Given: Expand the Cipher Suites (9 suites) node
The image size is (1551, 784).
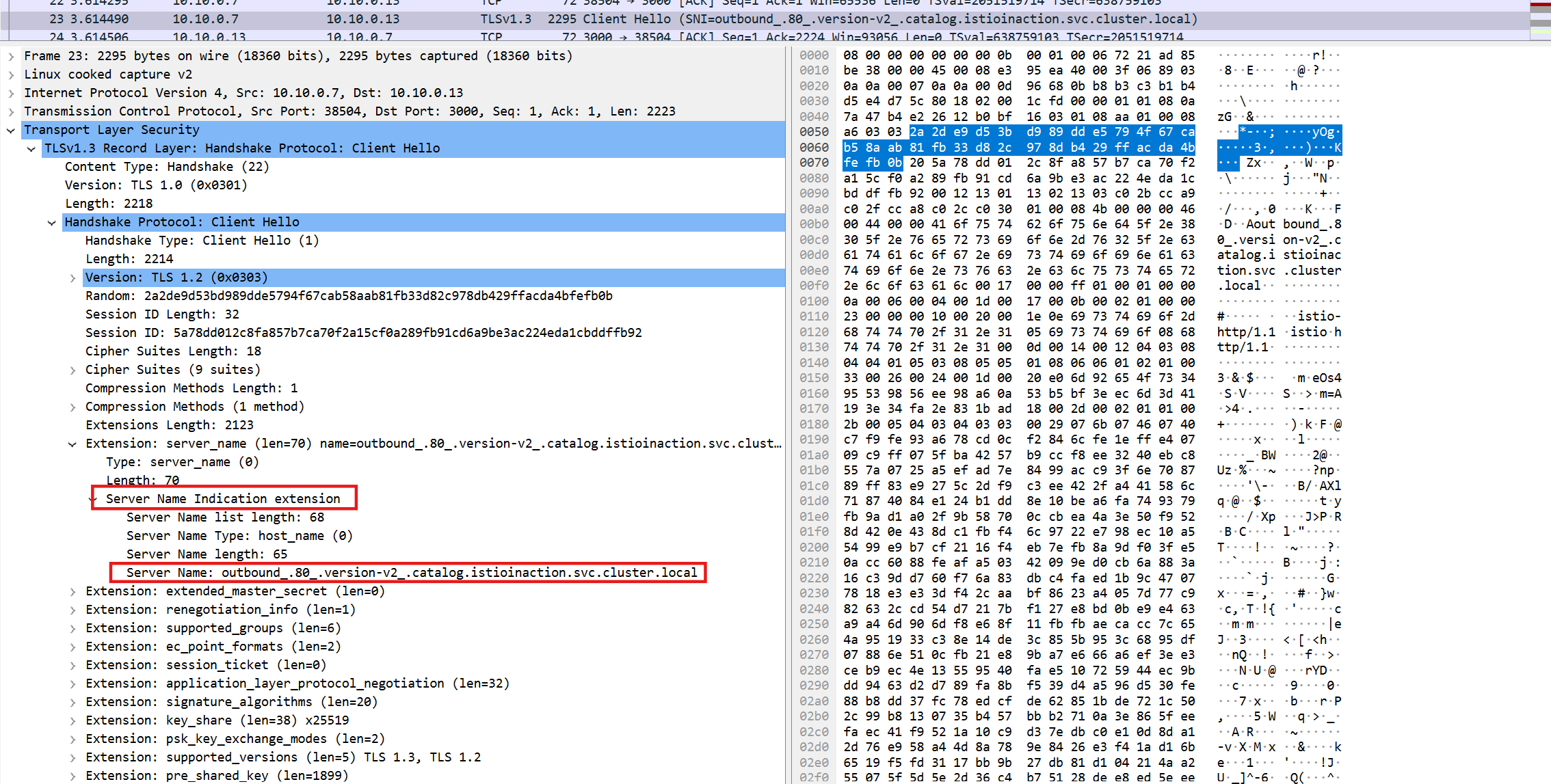Looking at the screenshot, I should tap(72, 370).
